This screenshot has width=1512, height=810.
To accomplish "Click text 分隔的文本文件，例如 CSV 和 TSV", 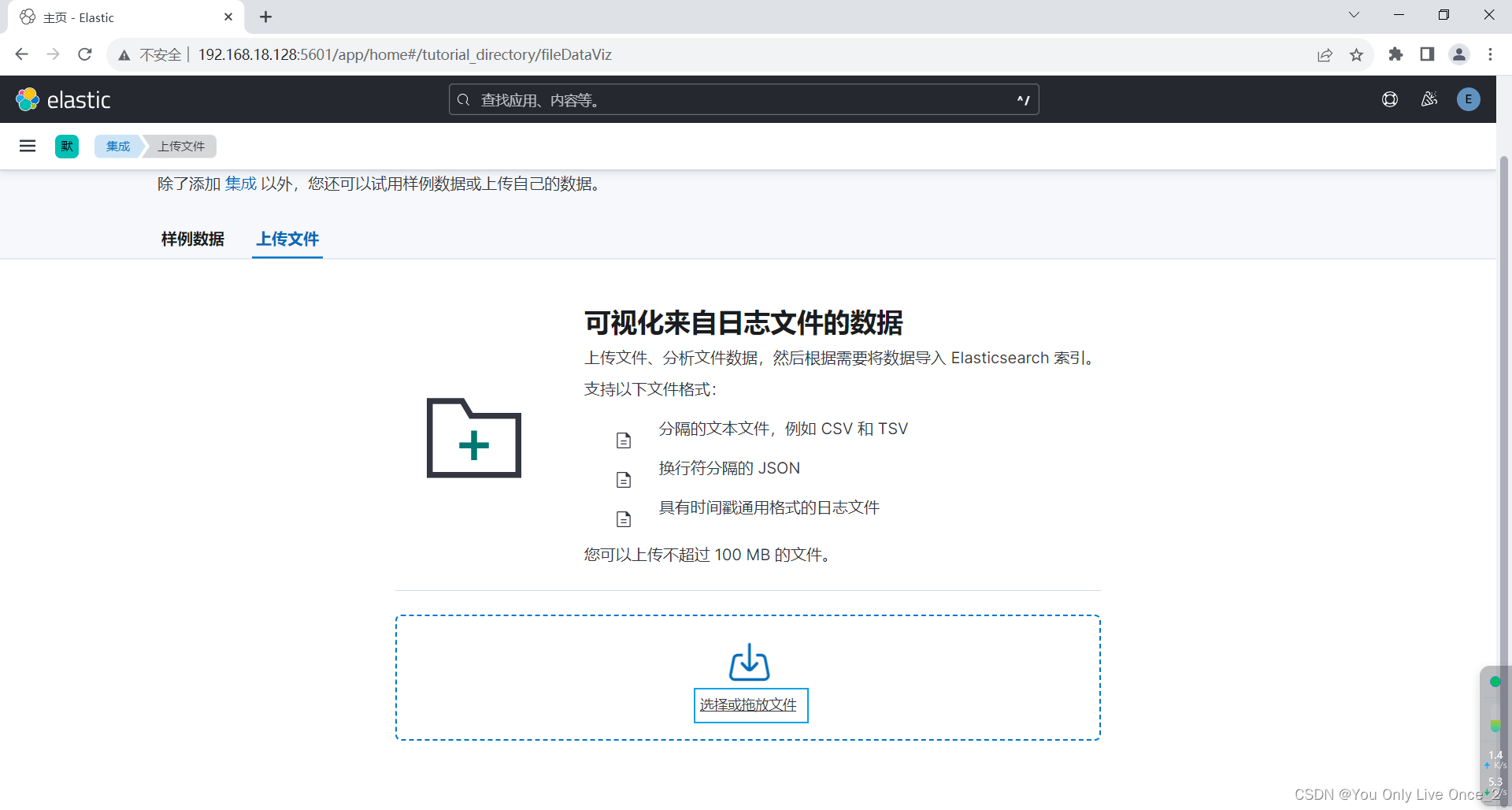I will coord(784,429).
